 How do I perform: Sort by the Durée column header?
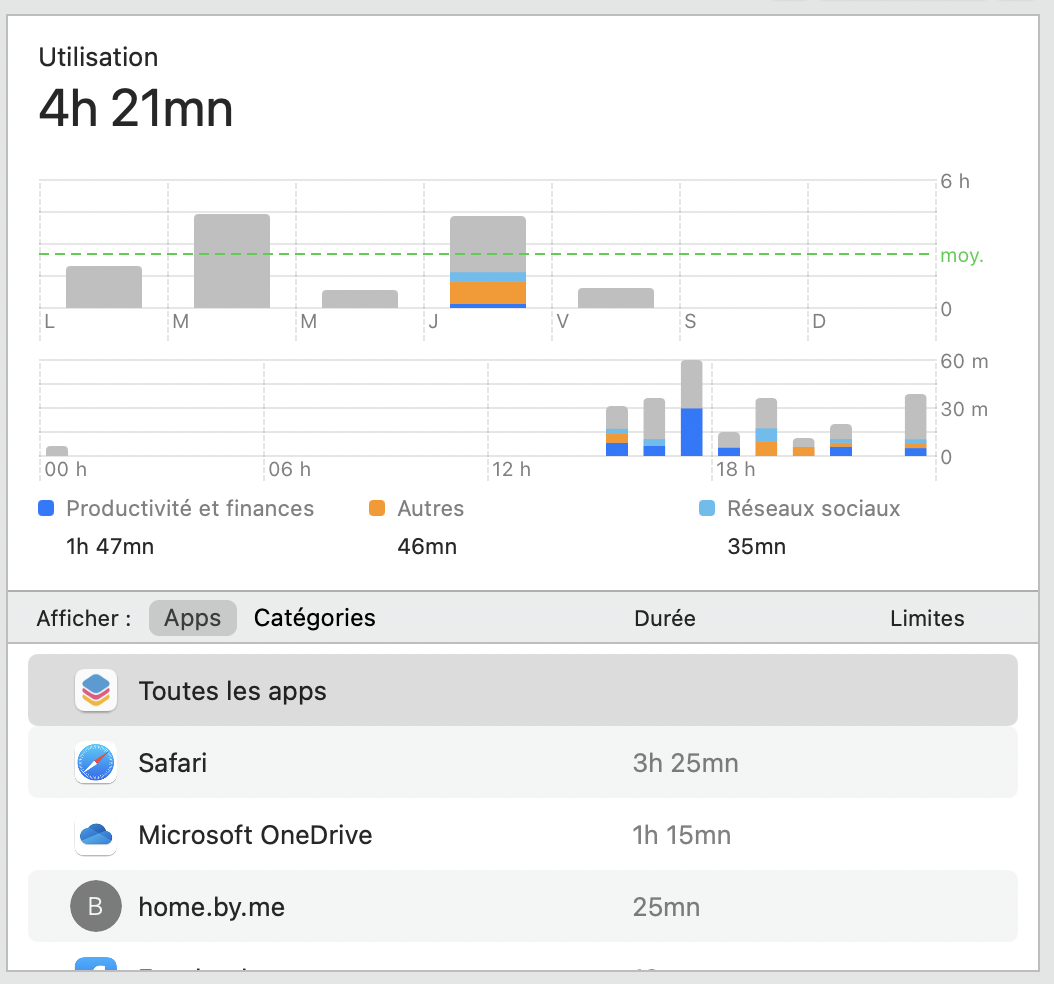click(665, 619)
